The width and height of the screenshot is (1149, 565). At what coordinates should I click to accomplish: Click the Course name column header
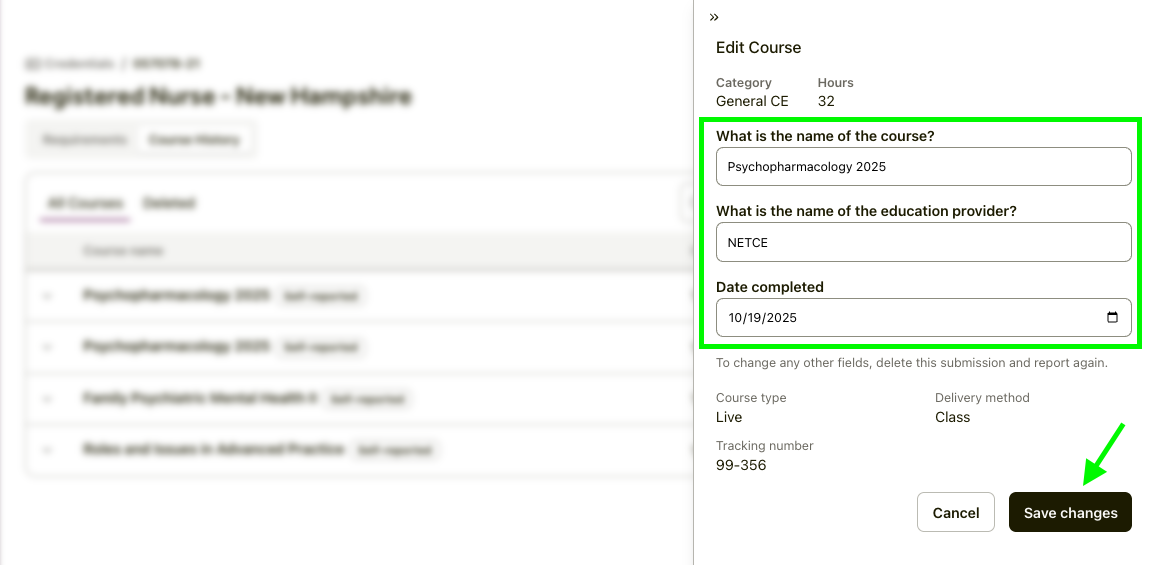point(123,251)
